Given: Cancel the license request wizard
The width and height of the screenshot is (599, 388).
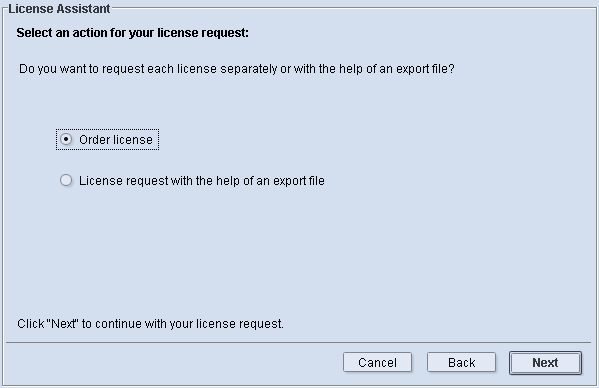Looking at the screenshot, I should [x=377, y=362].
